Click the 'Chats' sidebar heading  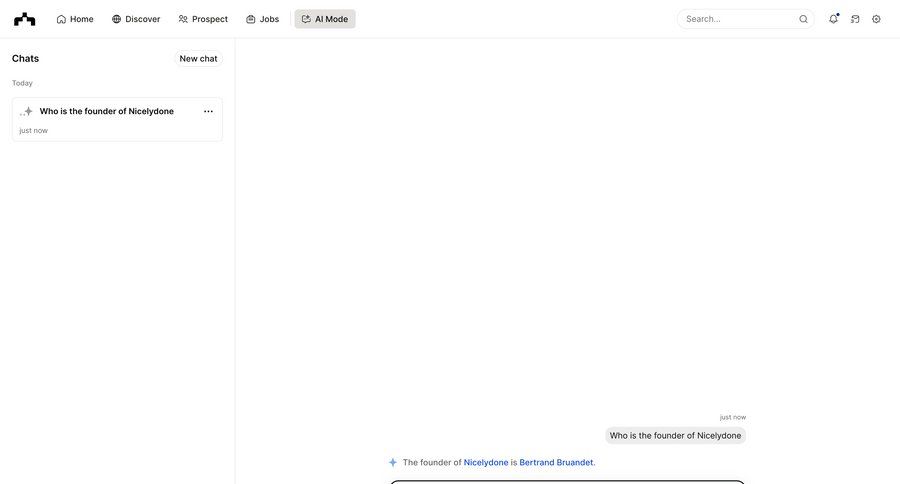[25, 59]
